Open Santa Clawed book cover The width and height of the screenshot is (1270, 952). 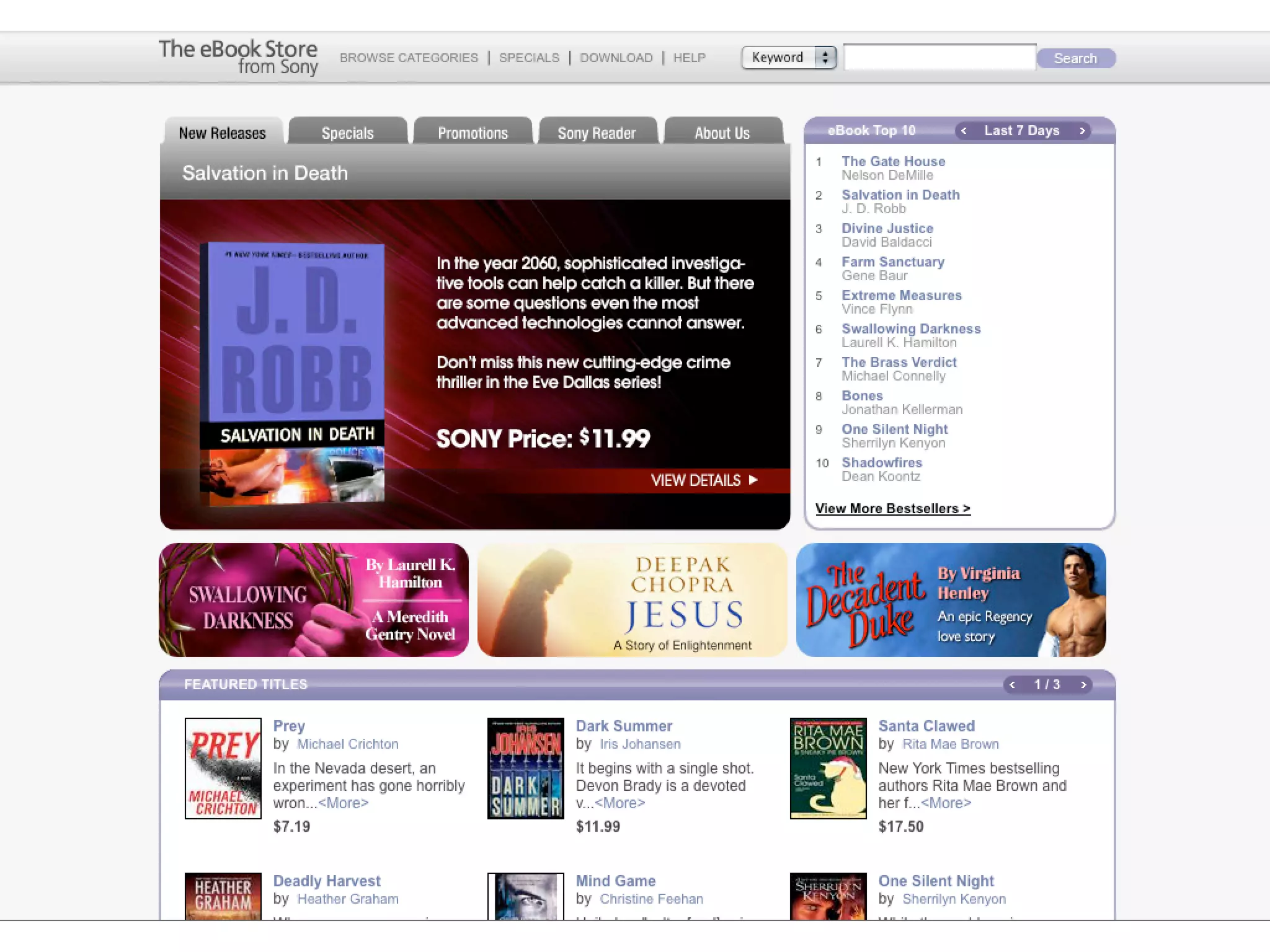tap(828, 769)
